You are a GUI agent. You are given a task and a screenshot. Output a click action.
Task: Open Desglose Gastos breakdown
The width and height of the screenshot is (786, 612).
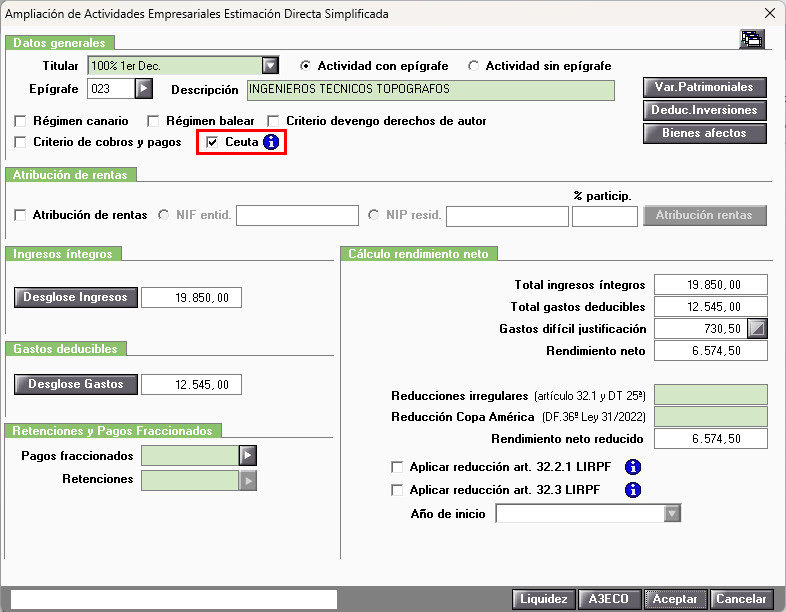coord(76,384)
